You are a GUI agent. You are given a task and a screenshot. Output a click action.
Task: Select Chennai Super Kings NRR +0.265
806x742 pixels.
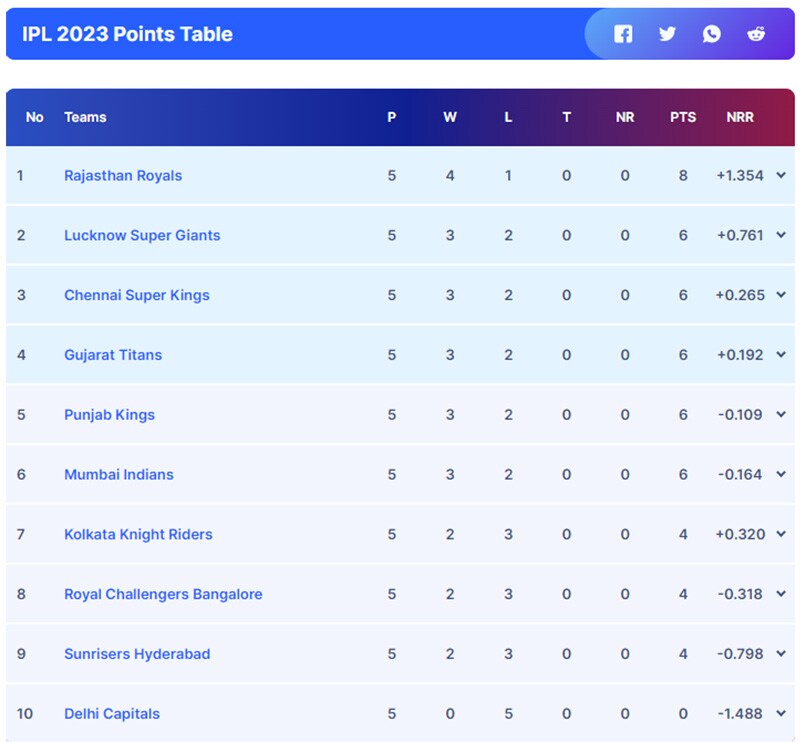point(740,295)
